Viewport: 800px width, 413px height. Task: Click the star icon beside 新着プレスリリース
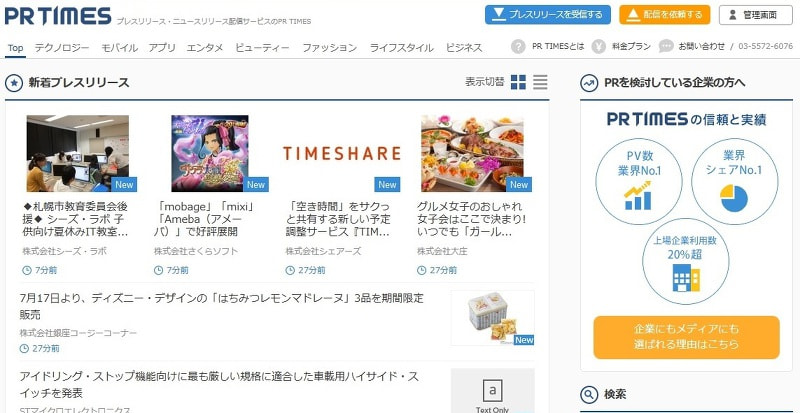14,83
